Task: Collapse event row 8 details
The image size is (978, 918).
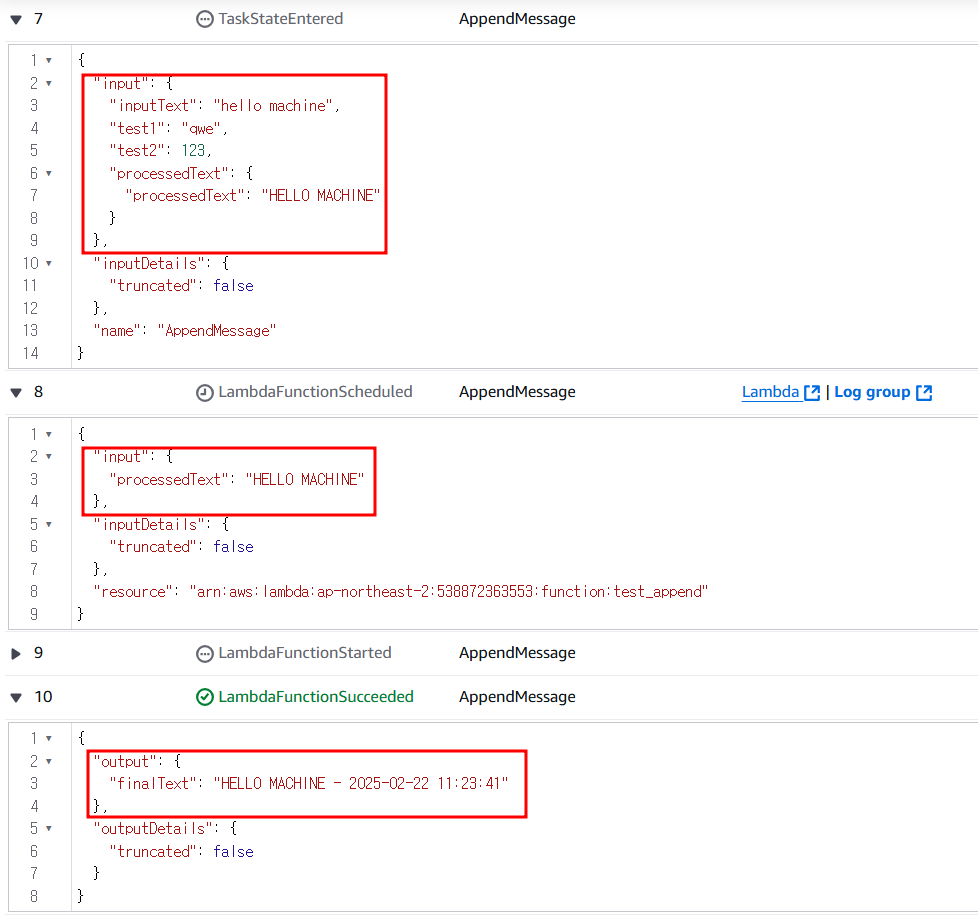Action: click(x=16, y=392)
